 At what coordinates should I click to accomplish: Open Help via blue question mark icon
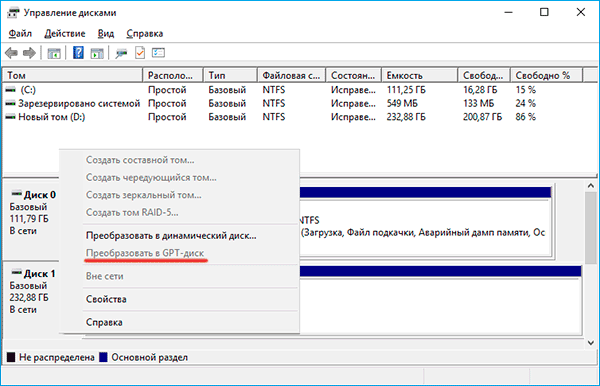pyautogui.click(x=78, y=53)
